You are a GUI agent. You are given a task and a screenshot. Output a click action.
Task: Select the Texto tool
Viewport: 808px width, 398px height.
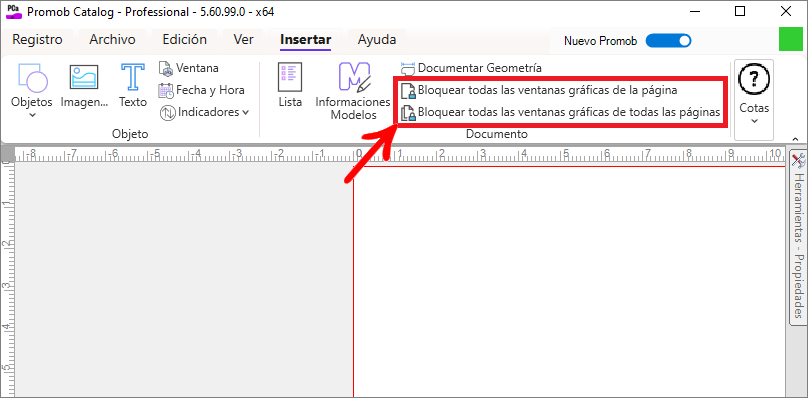click(133, 86)
